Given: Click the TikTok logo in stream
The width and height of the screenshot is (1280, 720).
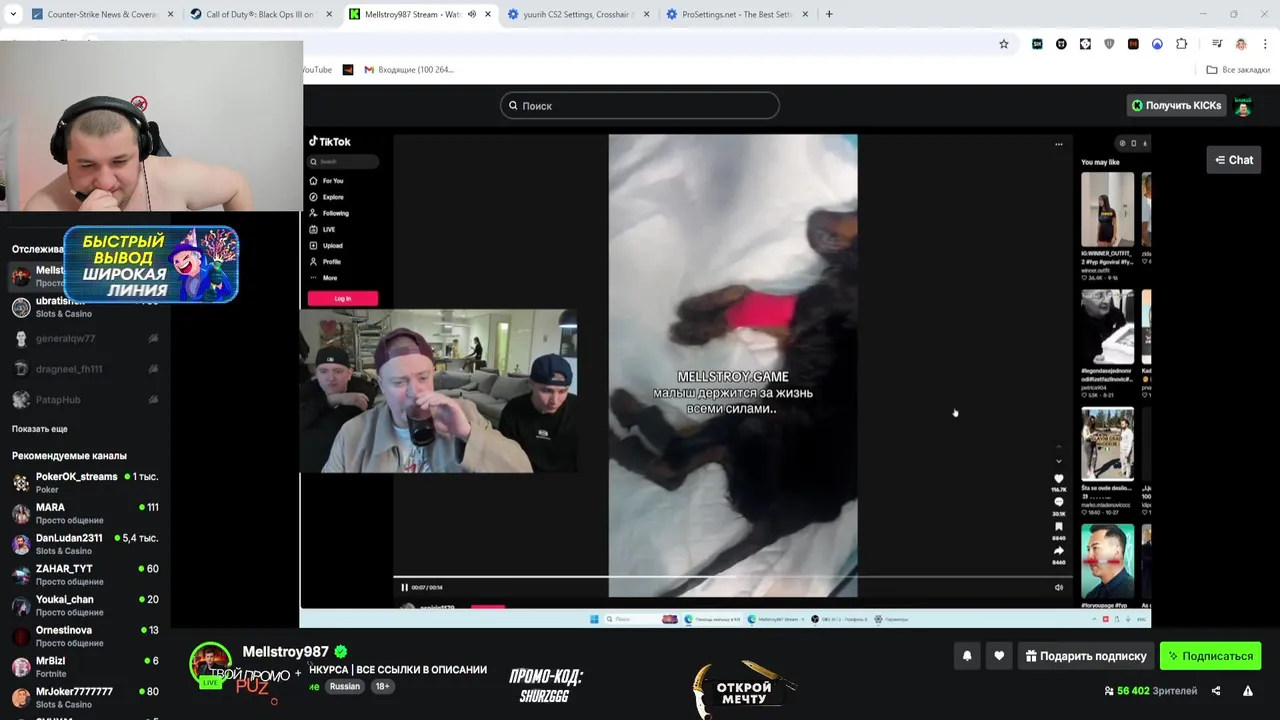Looking at the screenshot, I should point(329,142).
